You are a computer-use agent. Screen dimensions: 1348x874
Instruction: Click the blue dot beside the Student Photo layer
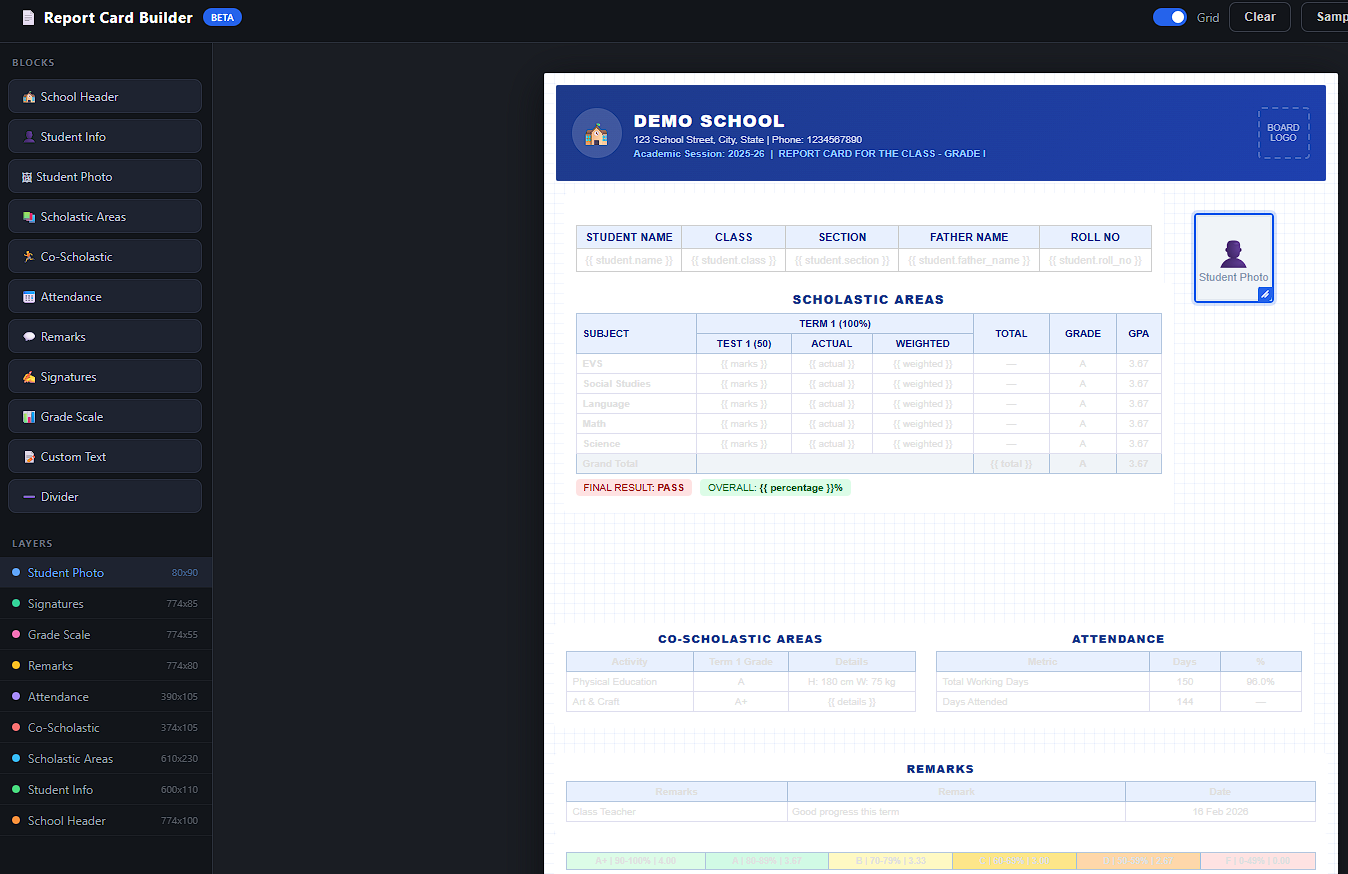(14, 572)
